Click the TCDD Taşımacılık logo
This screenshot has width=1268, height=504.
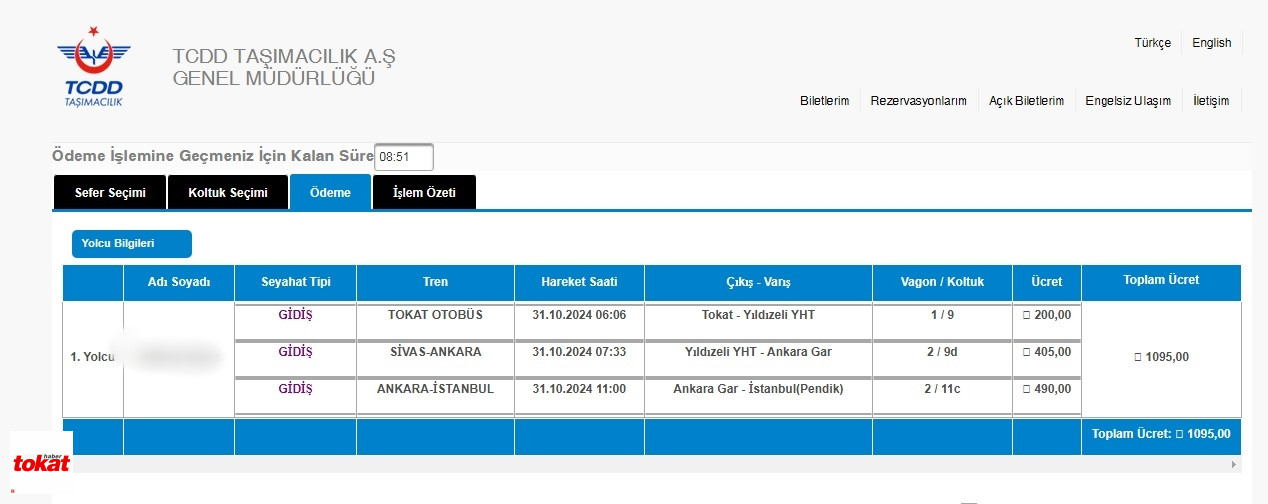coord(93,67)
